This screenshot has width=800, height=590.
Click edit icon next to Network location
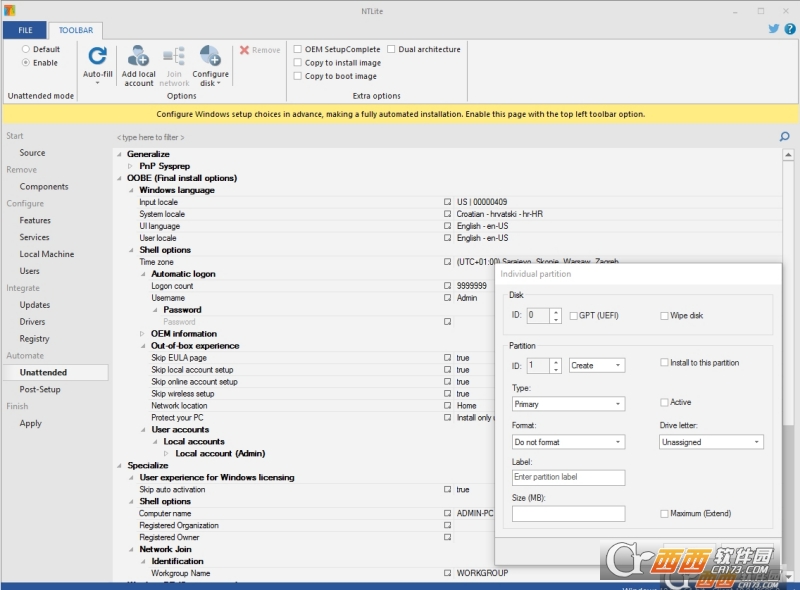tap(447, 406)
